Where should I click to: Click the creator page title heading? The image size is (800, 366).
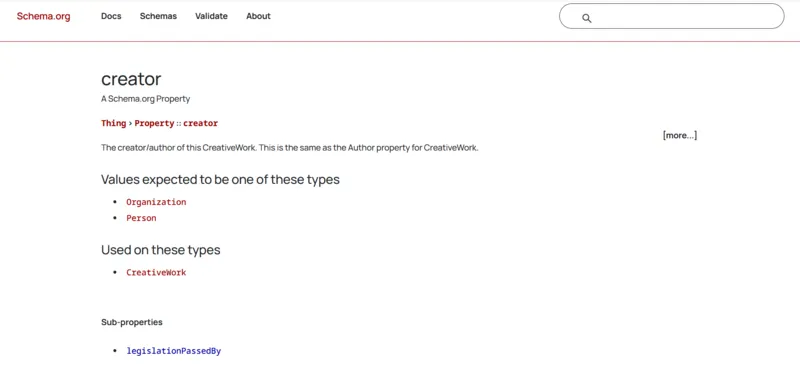tap(131, 79)
